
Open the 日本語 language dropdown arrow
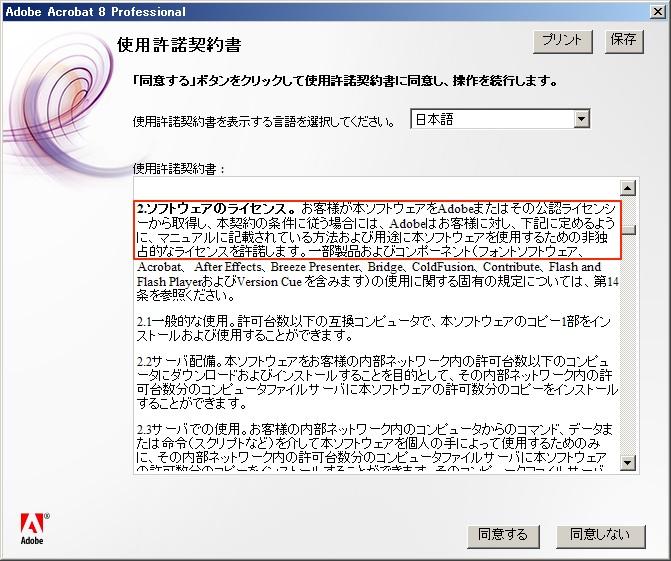point(581,119)
